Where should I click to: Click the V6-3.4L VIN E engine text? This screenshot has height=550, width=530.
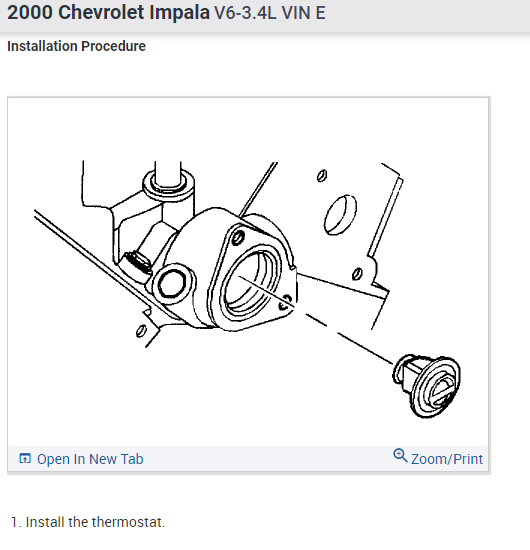coord(270,13)
